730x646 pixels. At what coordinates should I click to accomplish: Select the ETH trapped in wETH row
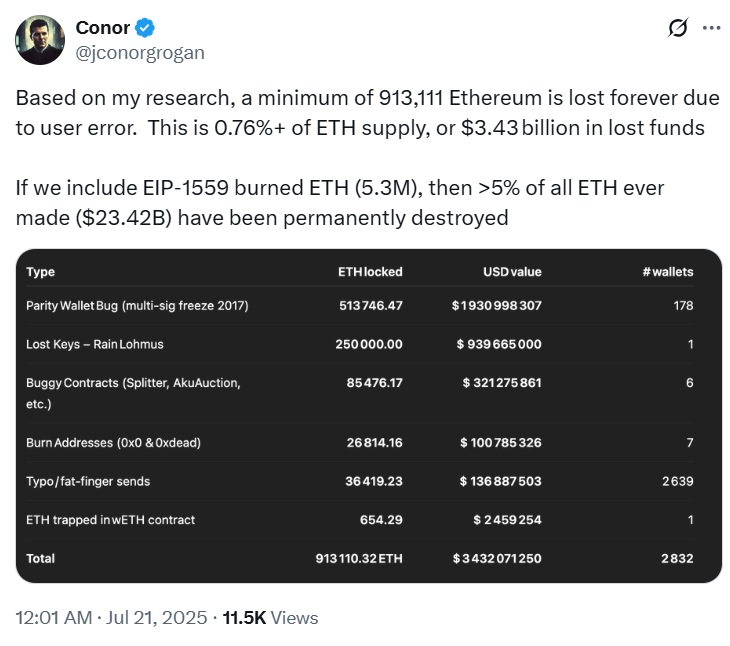[x=359, y=520]
